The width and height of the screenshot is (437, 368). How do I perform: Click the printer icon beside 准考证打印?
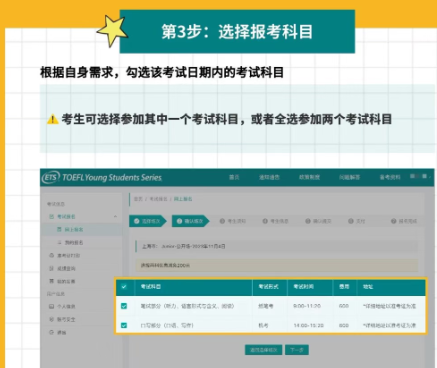point(51,255)
